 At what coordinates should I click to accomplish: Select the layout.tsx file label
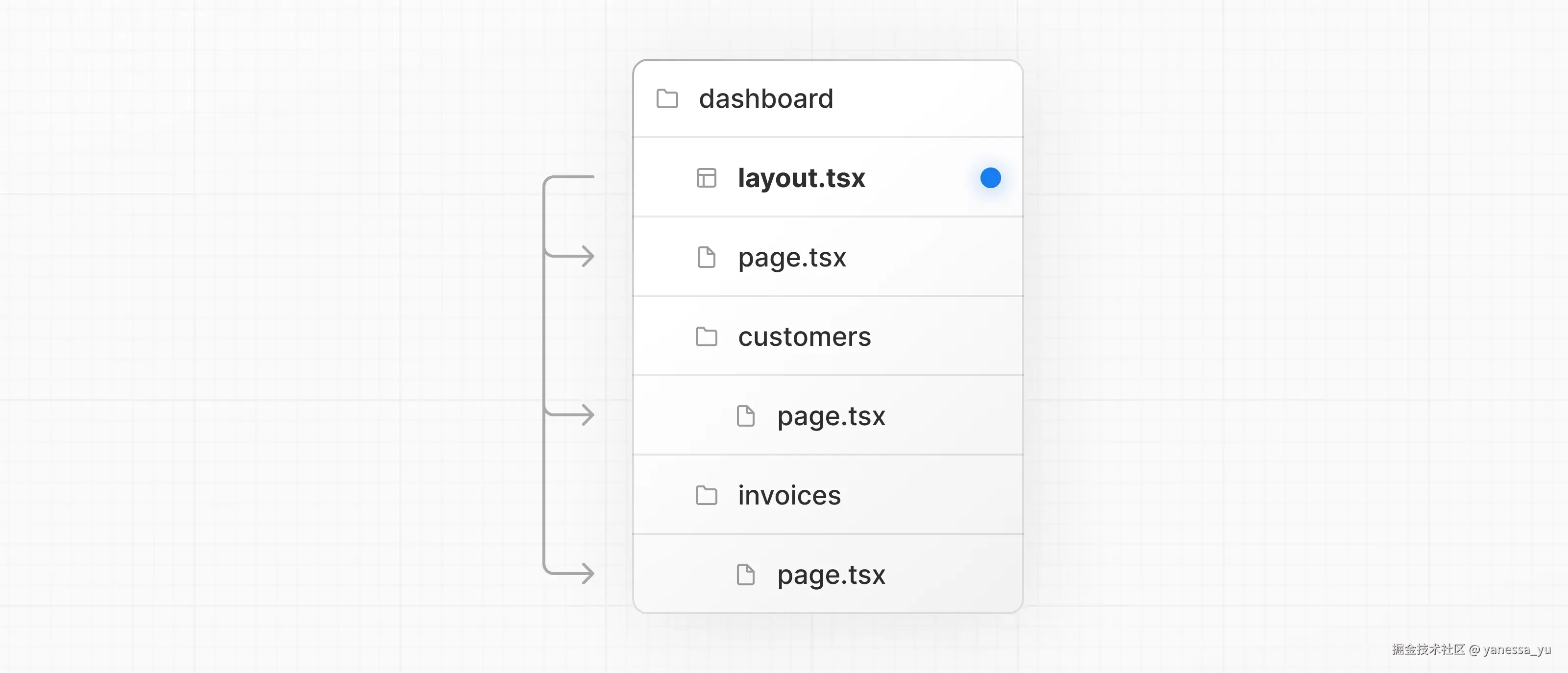click(801, 178)
